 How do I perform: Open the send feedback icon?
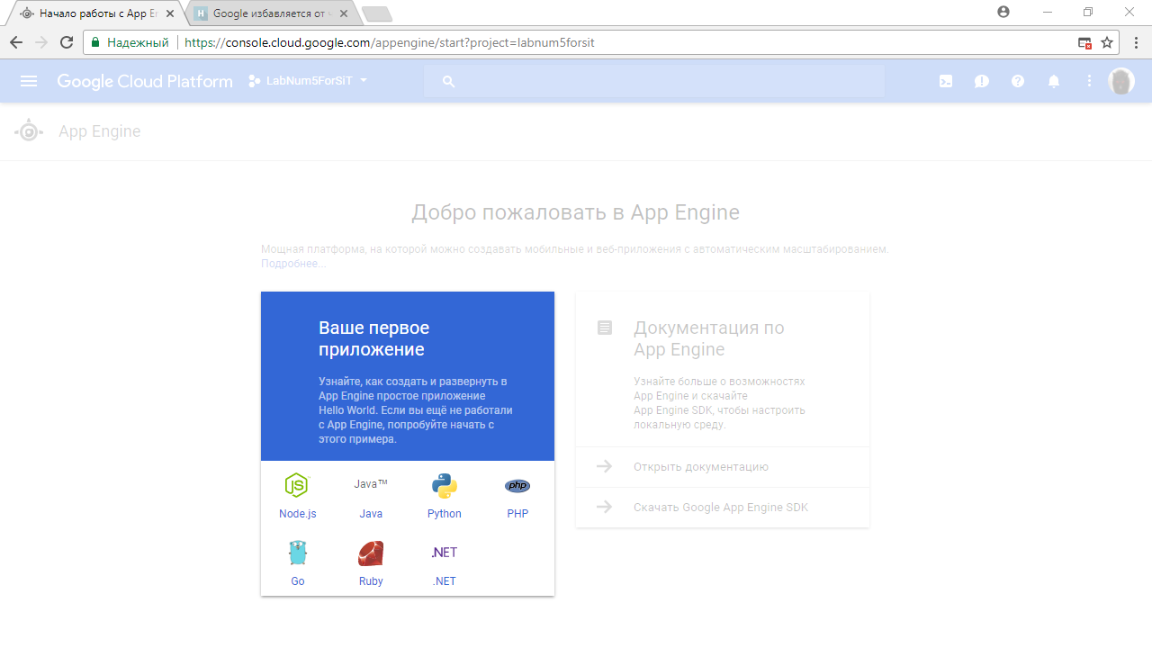[982, 82]
